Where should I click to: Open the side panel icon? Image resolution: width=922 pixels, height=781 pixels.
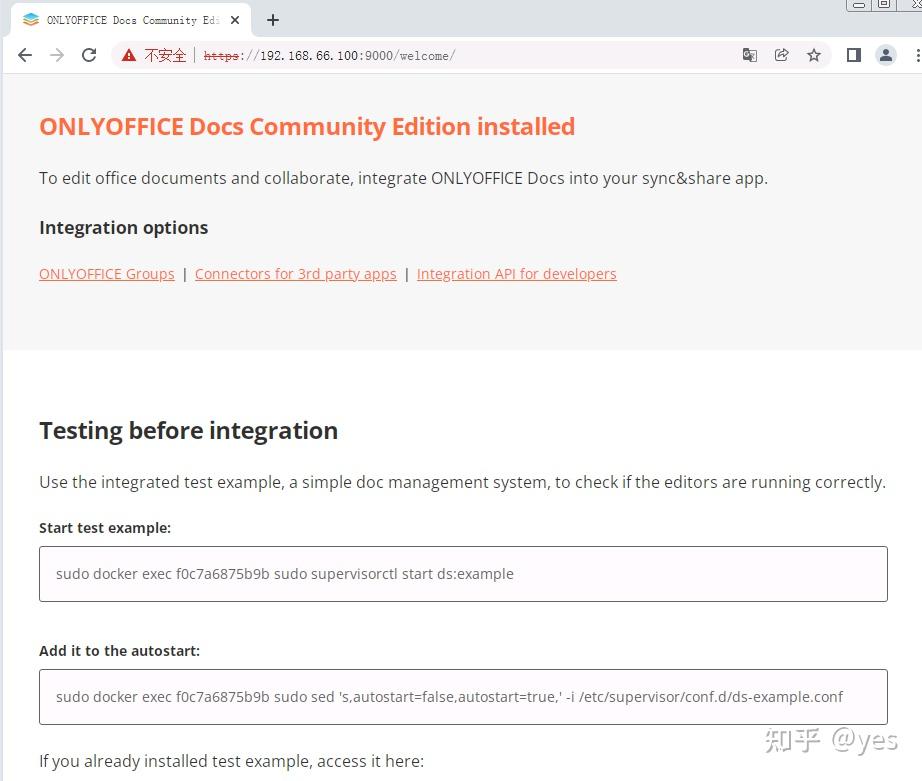853,55
